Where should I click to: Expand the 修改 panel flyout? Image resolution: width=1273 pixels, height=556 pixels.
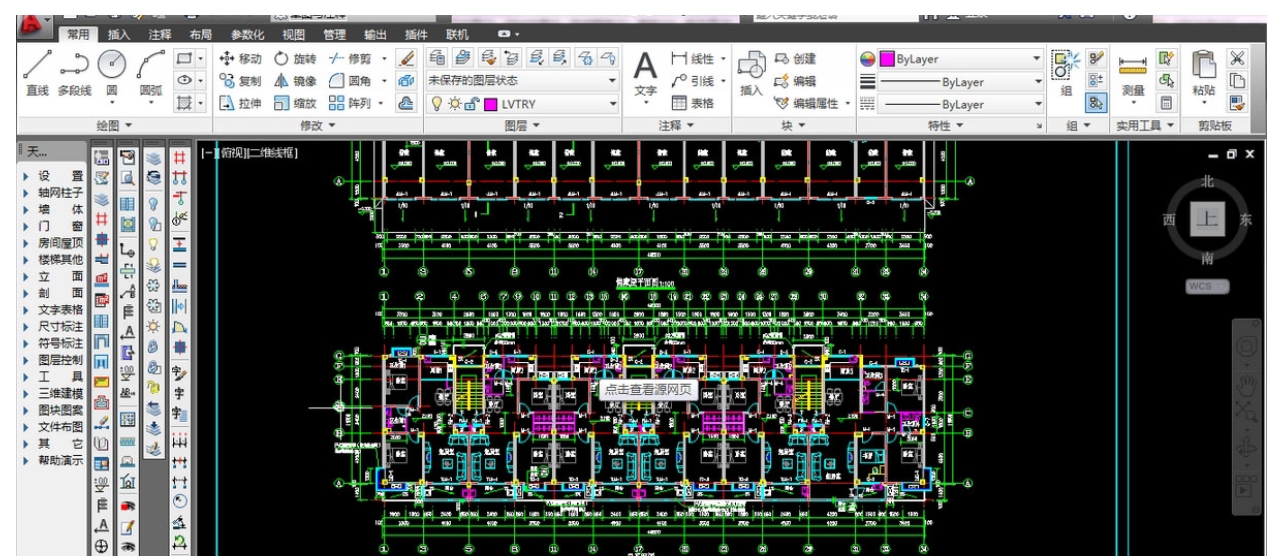coord(318,125)
